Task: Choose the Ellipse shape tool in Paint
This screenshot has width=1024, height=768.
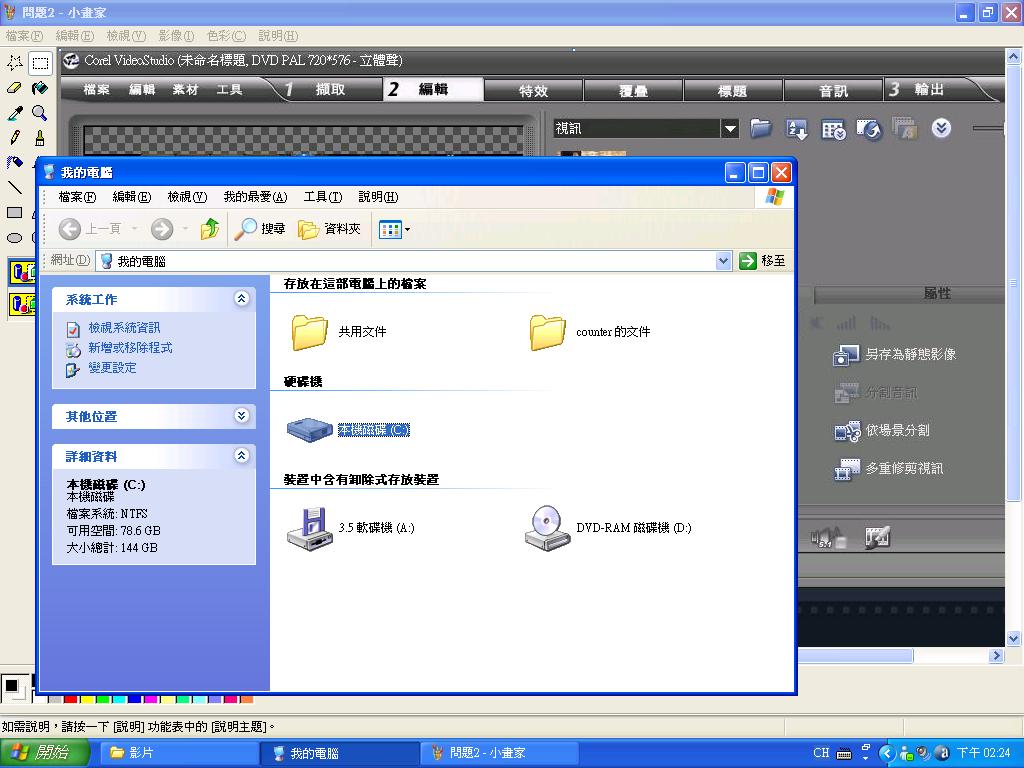Action: [15, 237]
